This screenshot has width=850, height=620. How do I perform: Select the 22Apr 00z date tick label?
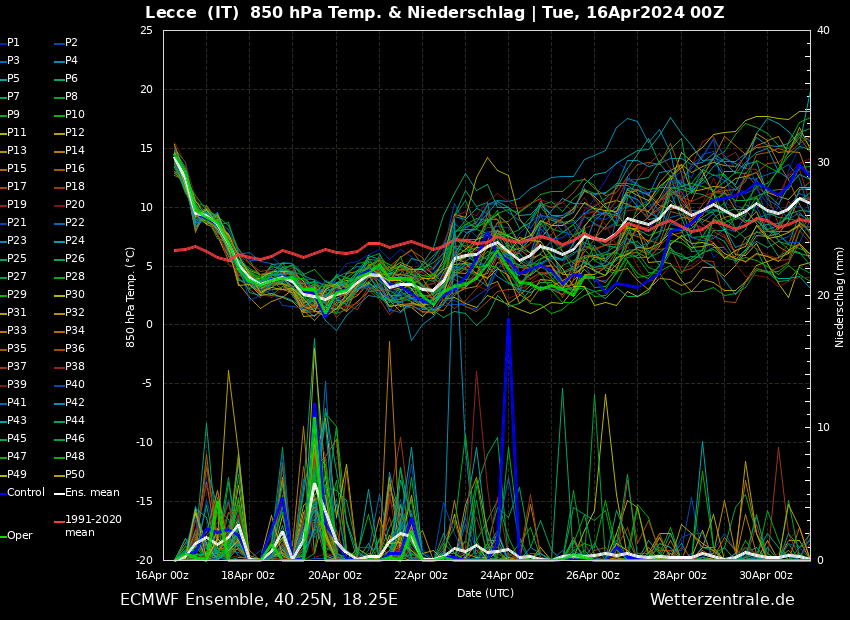point(421,575)
